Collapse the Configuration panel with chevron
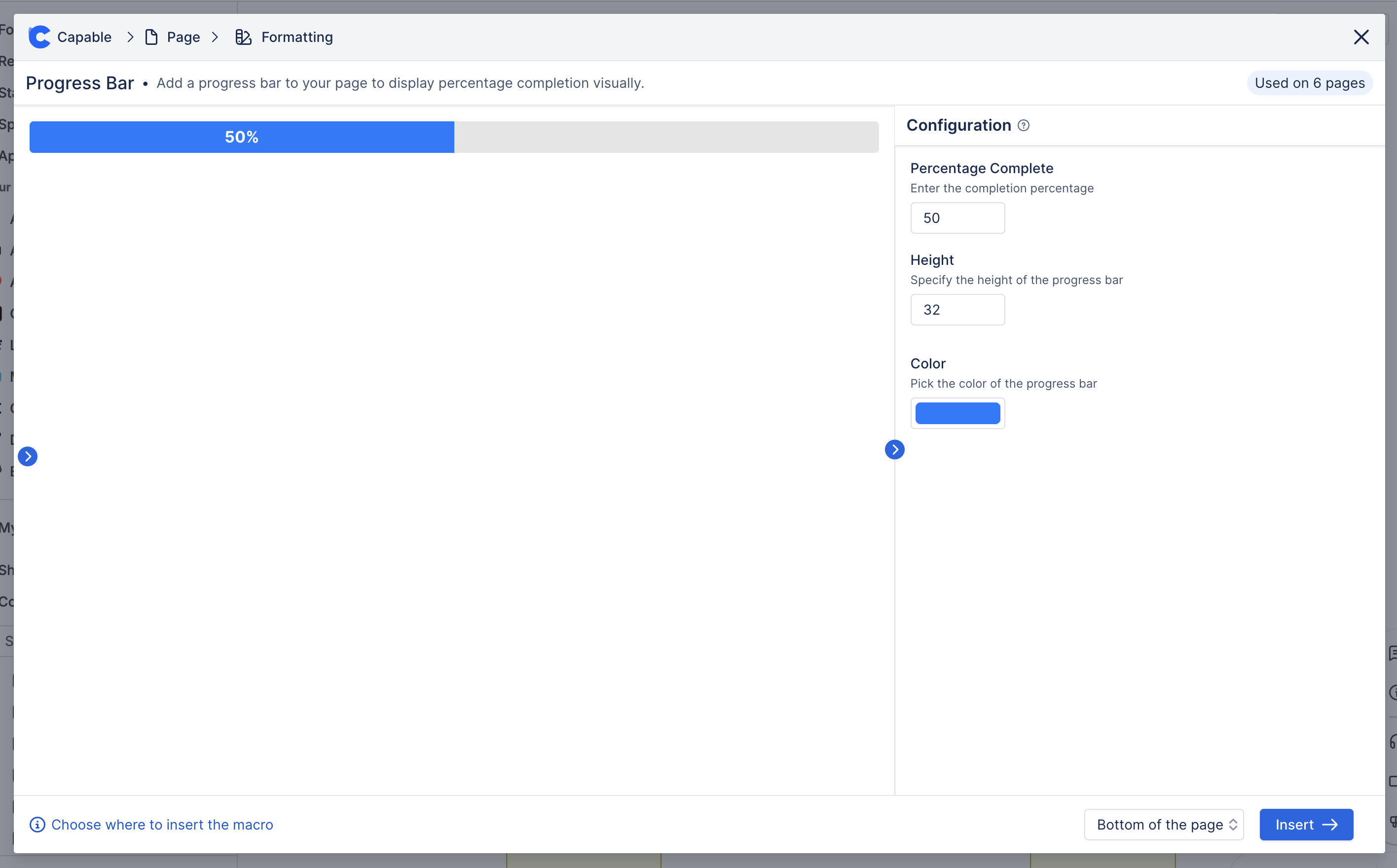This screenshot has width=1397, height=868. [895, 449]
